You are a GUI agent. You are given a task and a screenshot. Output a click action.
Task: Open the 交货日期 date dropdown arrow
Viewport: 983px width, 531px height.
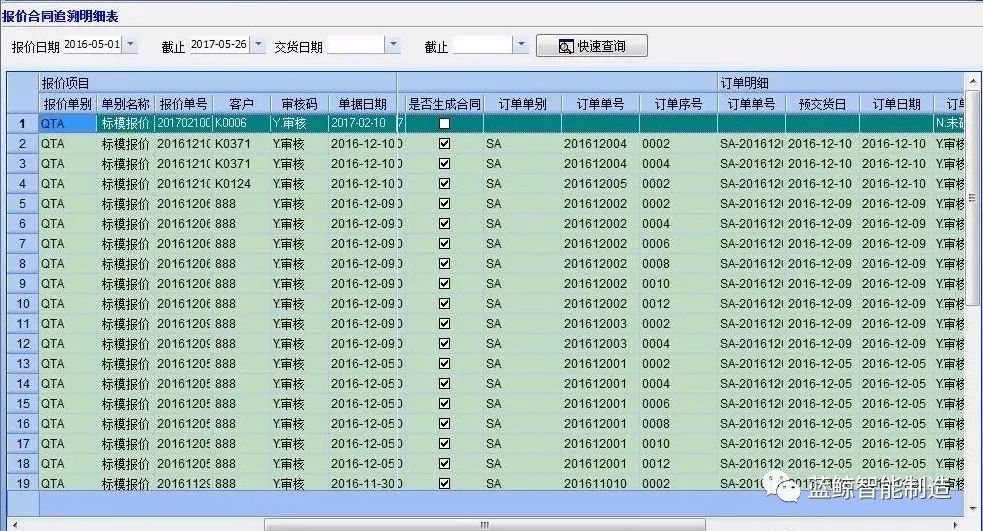click(x=393, y=45)
